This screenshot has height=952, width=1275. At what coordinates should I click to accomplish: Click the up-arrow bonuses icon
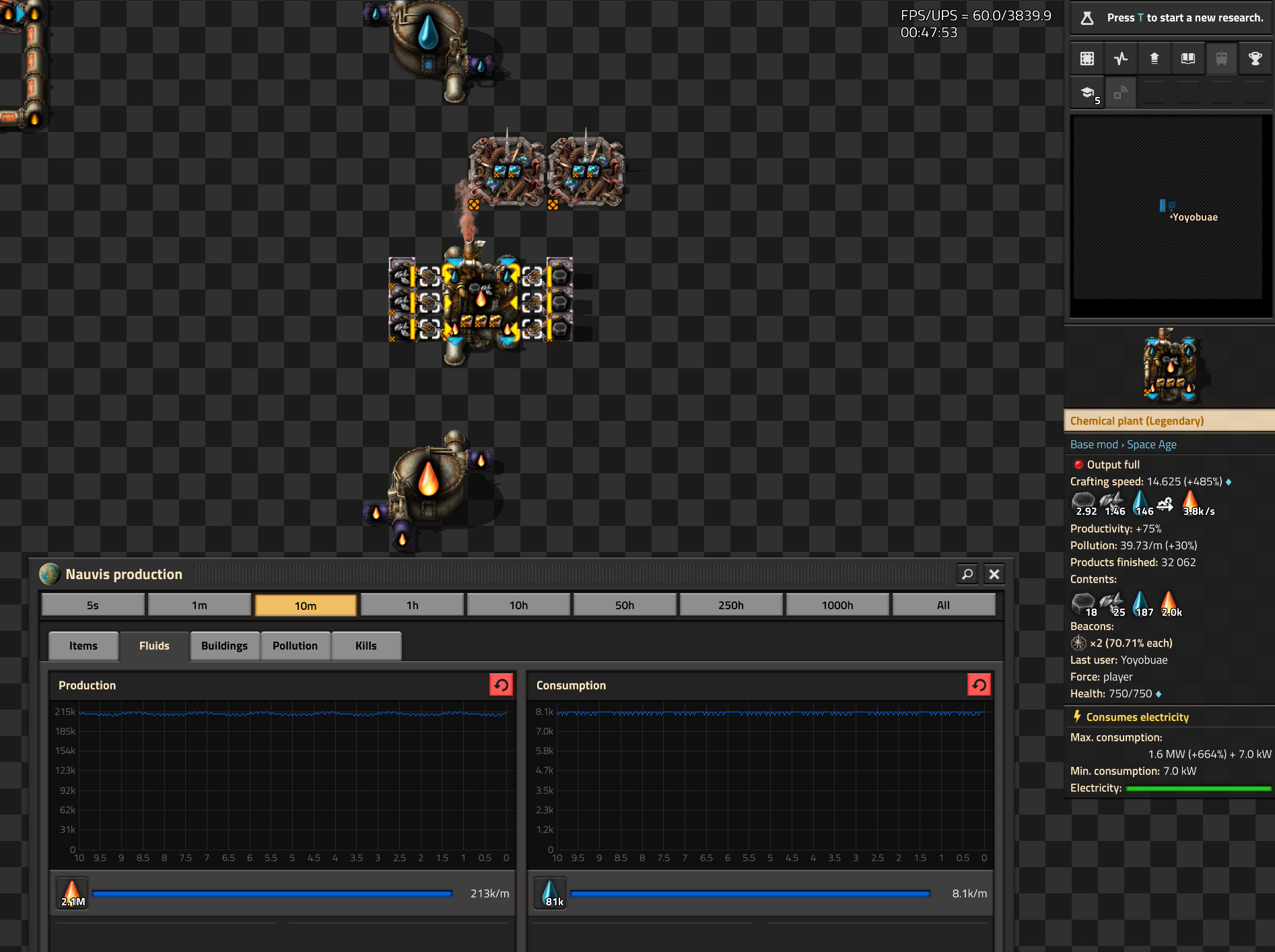1154,59
